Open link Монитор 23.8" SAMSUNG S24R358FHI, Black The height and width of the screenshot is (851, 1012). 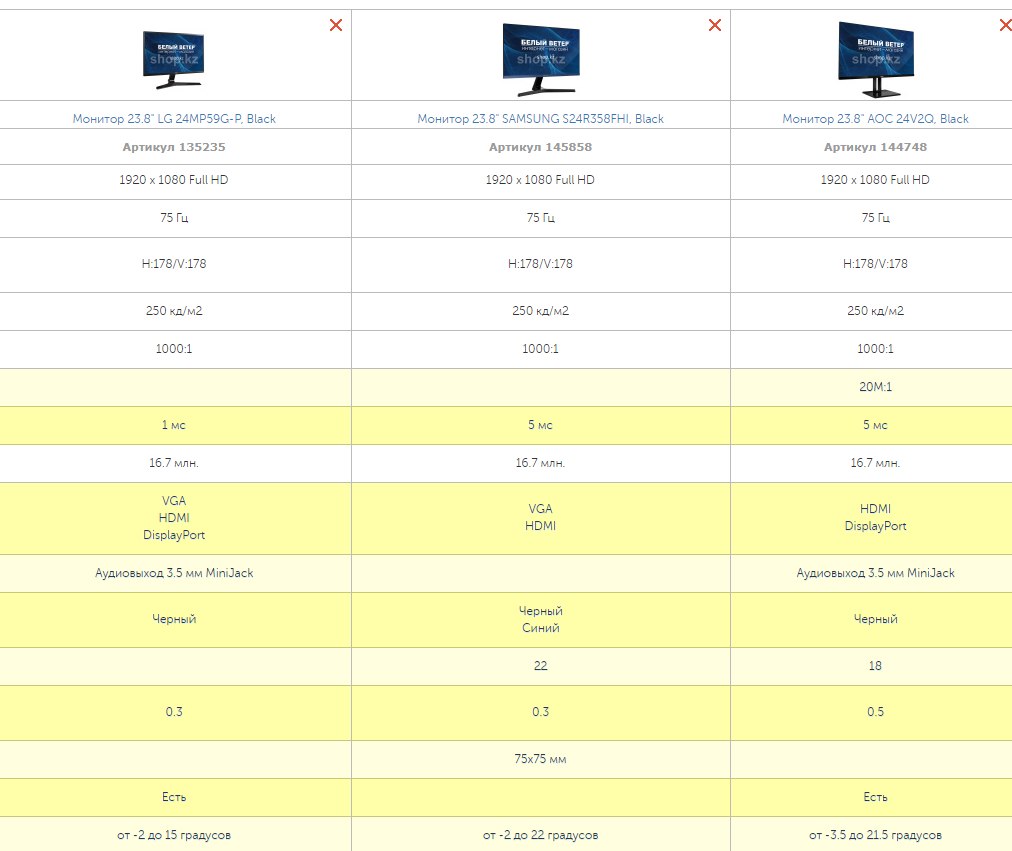pyautogui.click(x=540, y=119)
